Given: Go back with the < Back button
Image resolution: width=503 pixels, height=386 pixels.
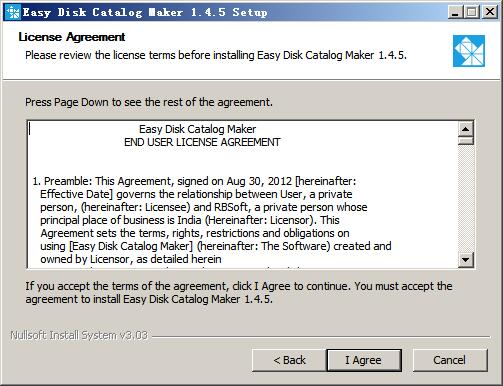Looking at the screenshot, I should (x=289, y=360).
